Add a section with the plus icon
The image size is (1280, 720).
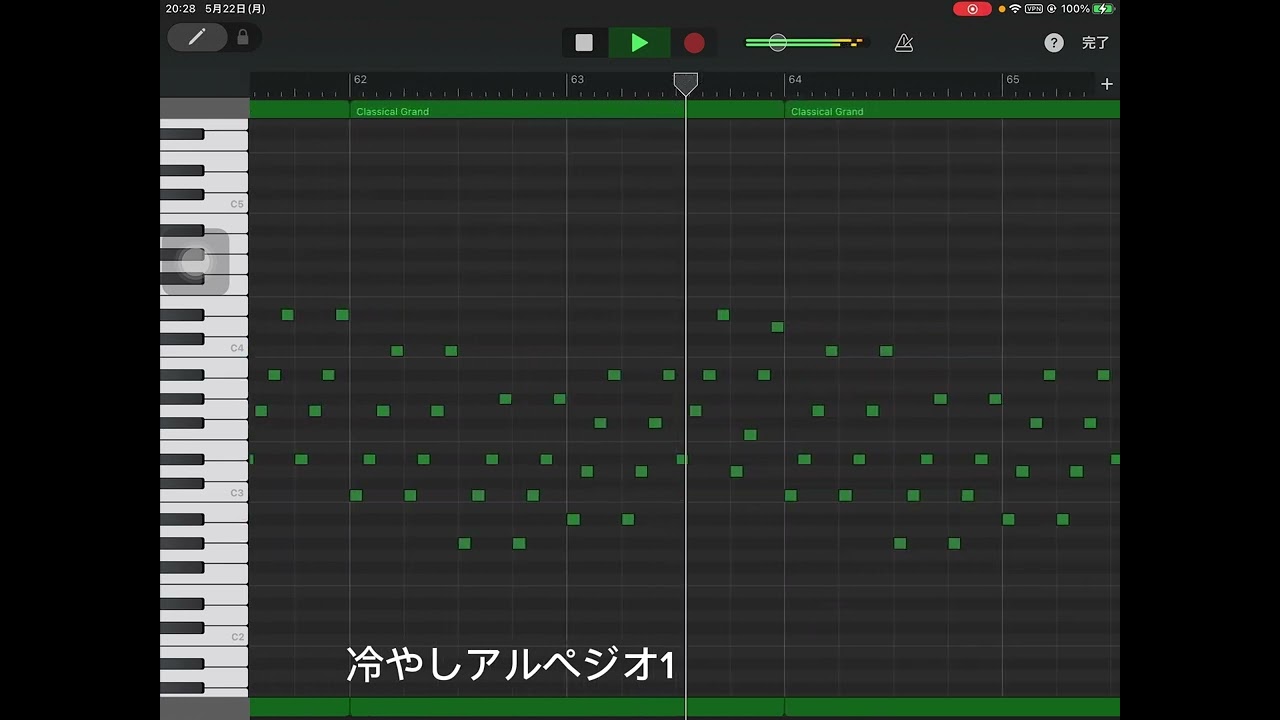(x=1107, y=84)
